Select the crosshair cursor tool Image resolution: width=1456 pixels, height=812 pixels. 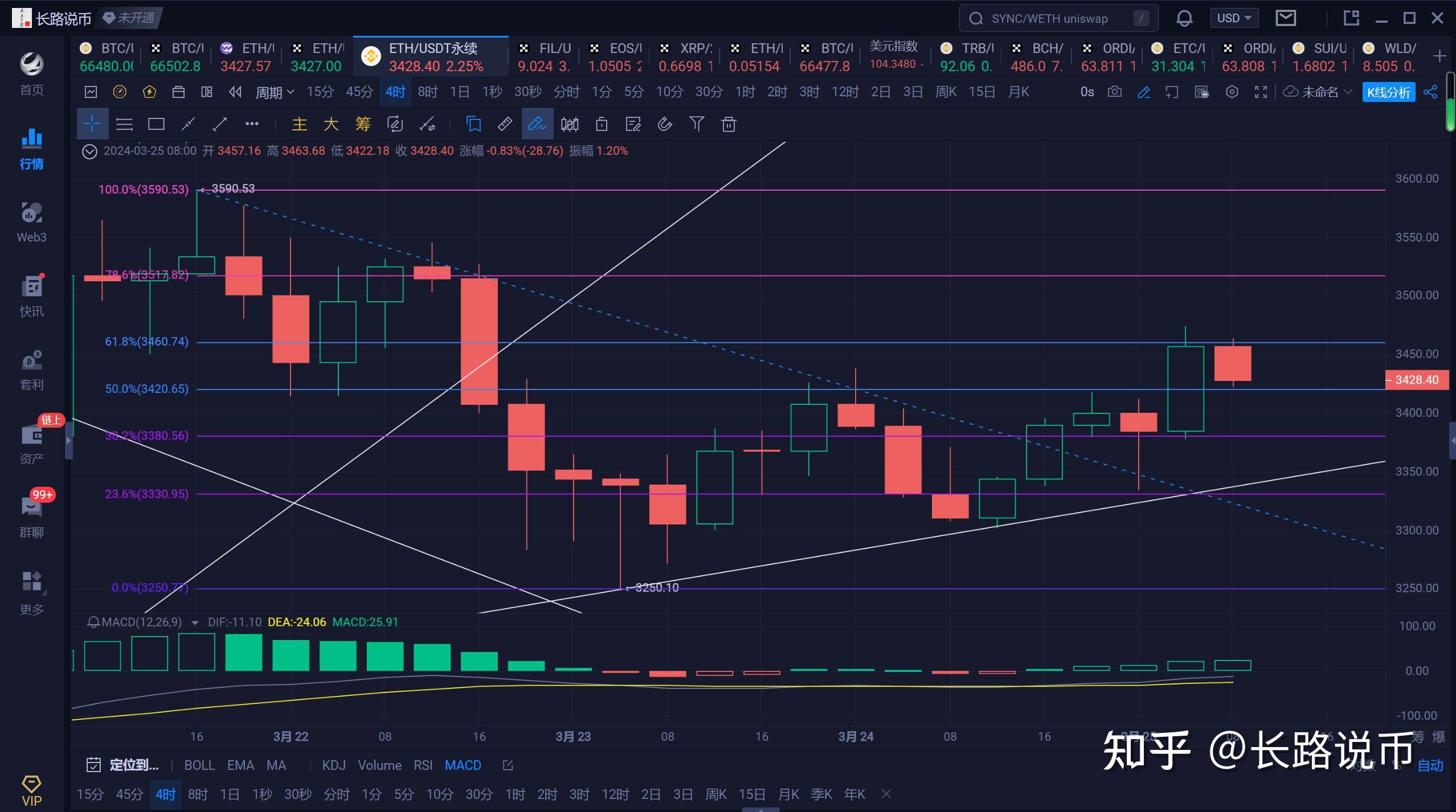[92, 124]
